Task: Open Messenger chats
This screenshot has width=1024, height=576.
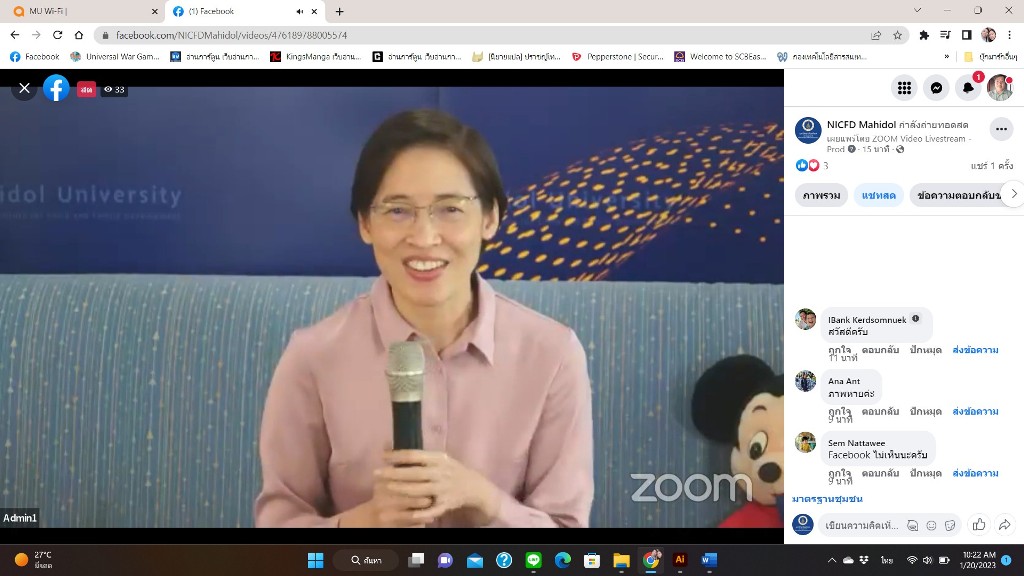Action: coord(936,88)
